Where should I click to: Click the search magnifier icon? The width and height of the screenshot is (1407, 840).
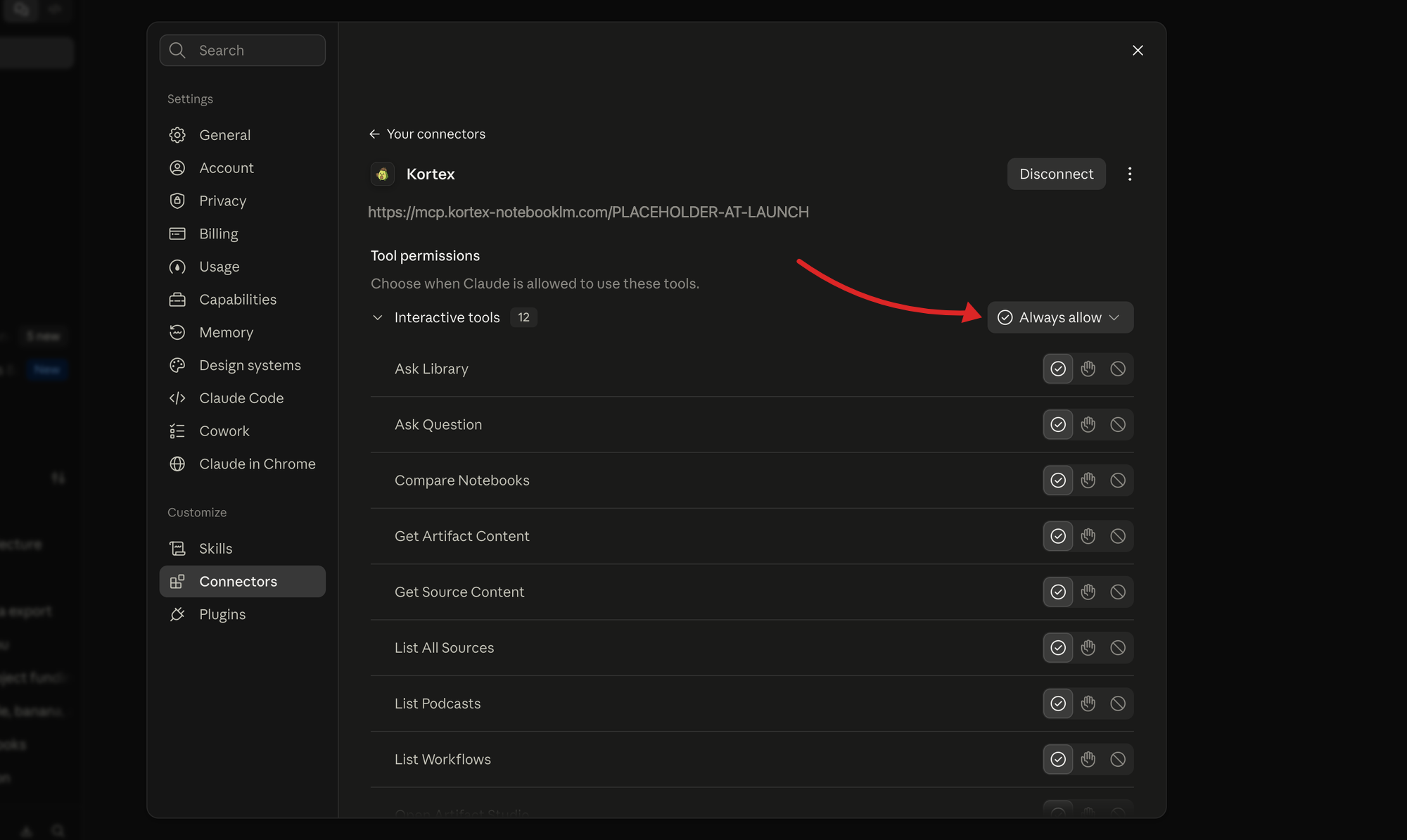point(177,50)
